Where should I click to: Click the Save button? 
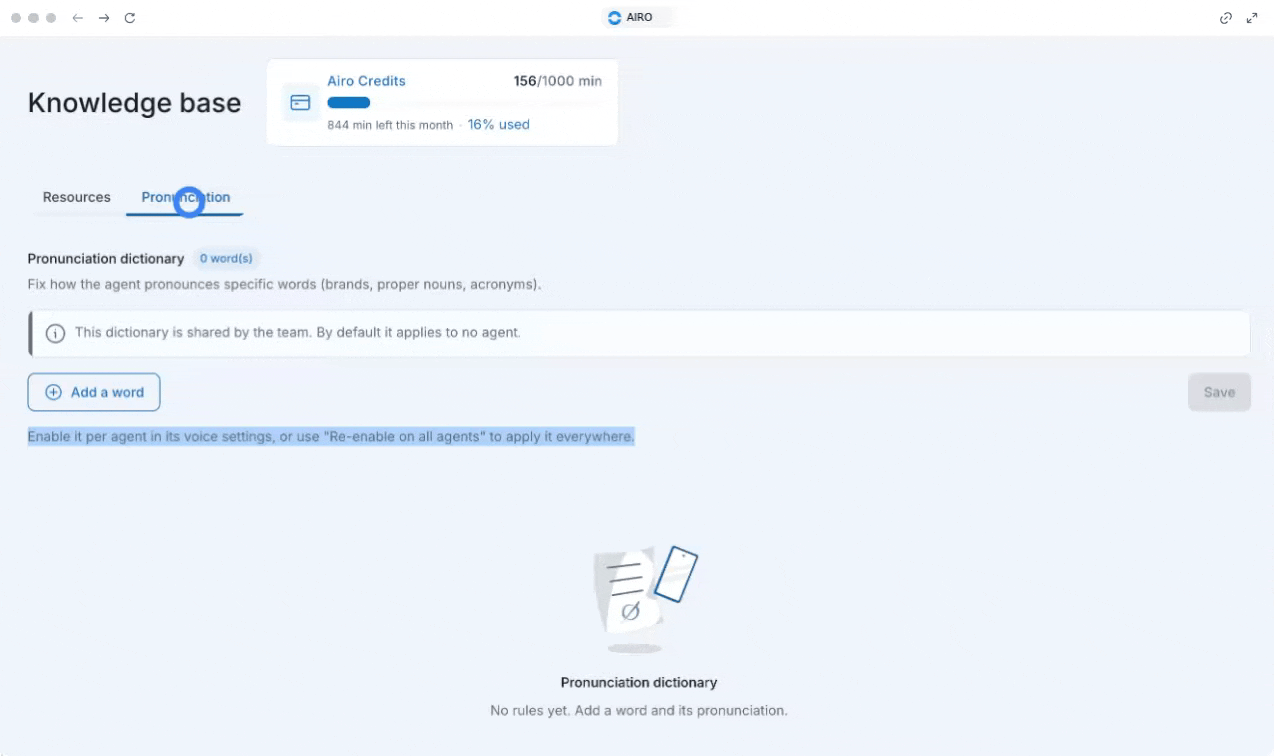click(1219, 392)
